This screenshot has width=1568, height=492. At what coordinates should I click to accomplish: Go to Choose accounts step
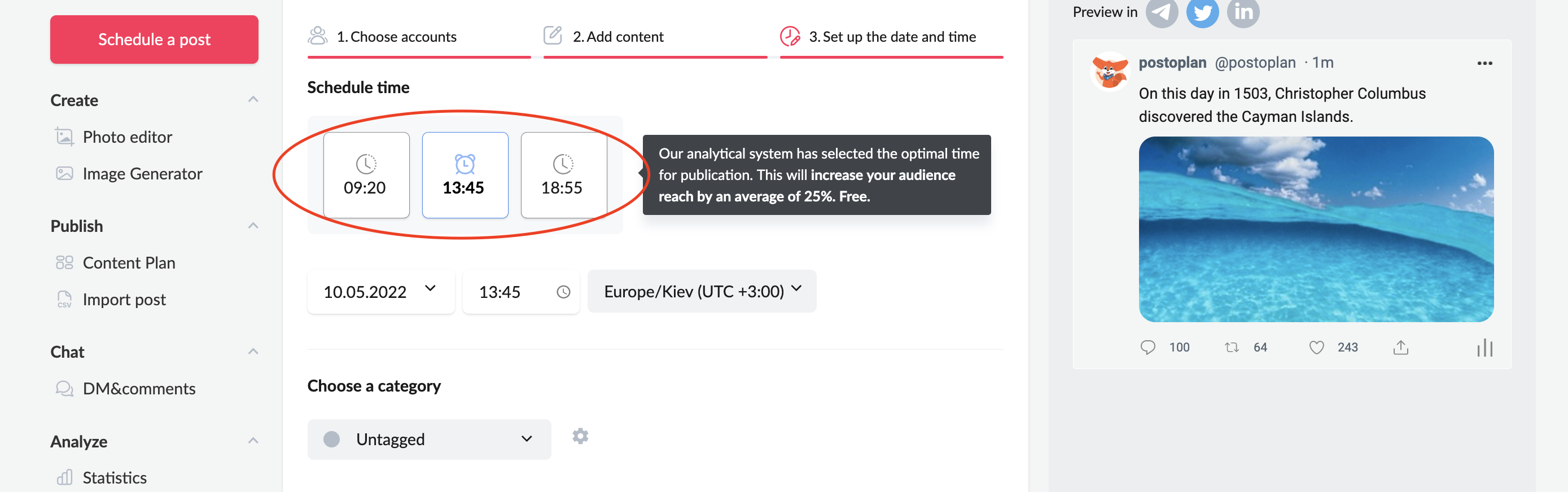click(396, 37)
